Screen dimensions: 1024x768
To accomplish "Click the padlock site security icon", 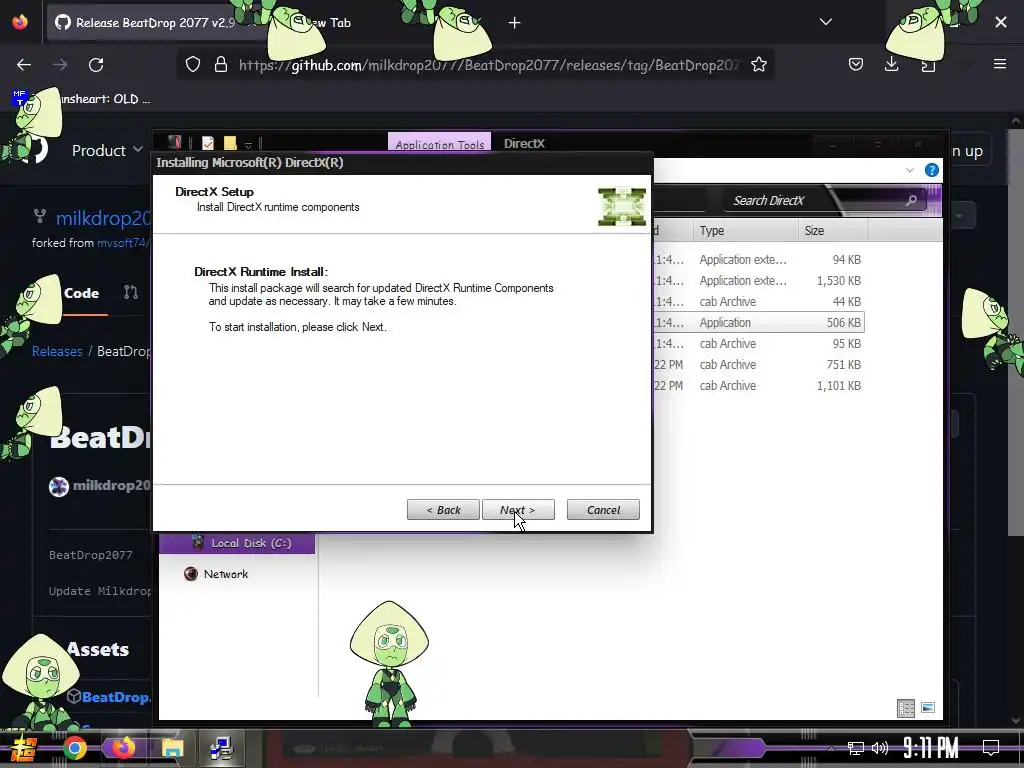I will (221, 65).
